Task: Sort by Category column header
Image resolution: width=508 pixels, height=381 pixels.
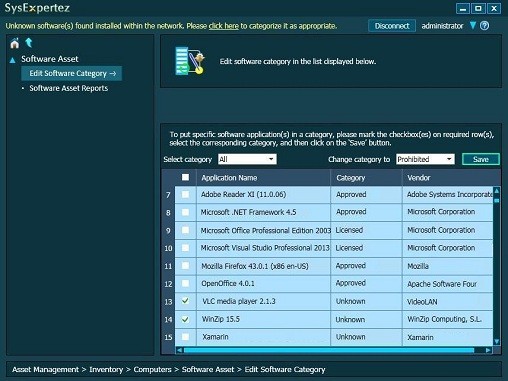Action: (x=366, y=178)
